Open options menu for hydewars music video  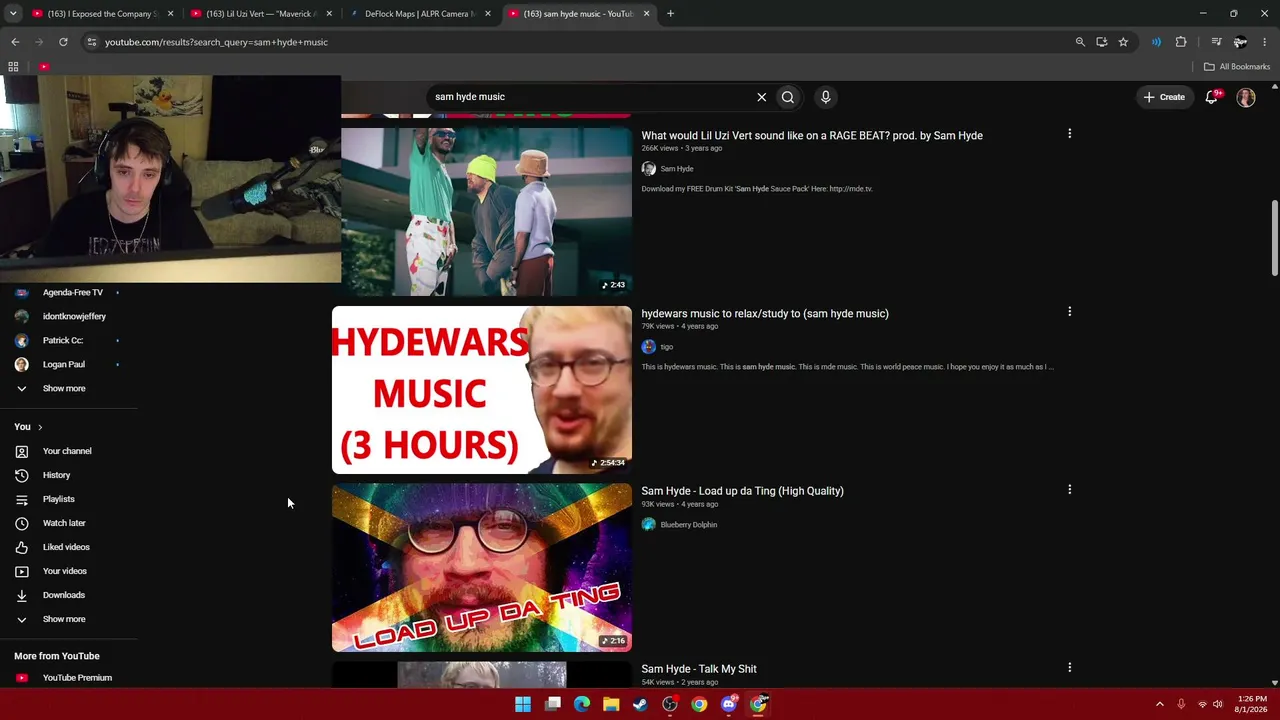point(1069,311)
